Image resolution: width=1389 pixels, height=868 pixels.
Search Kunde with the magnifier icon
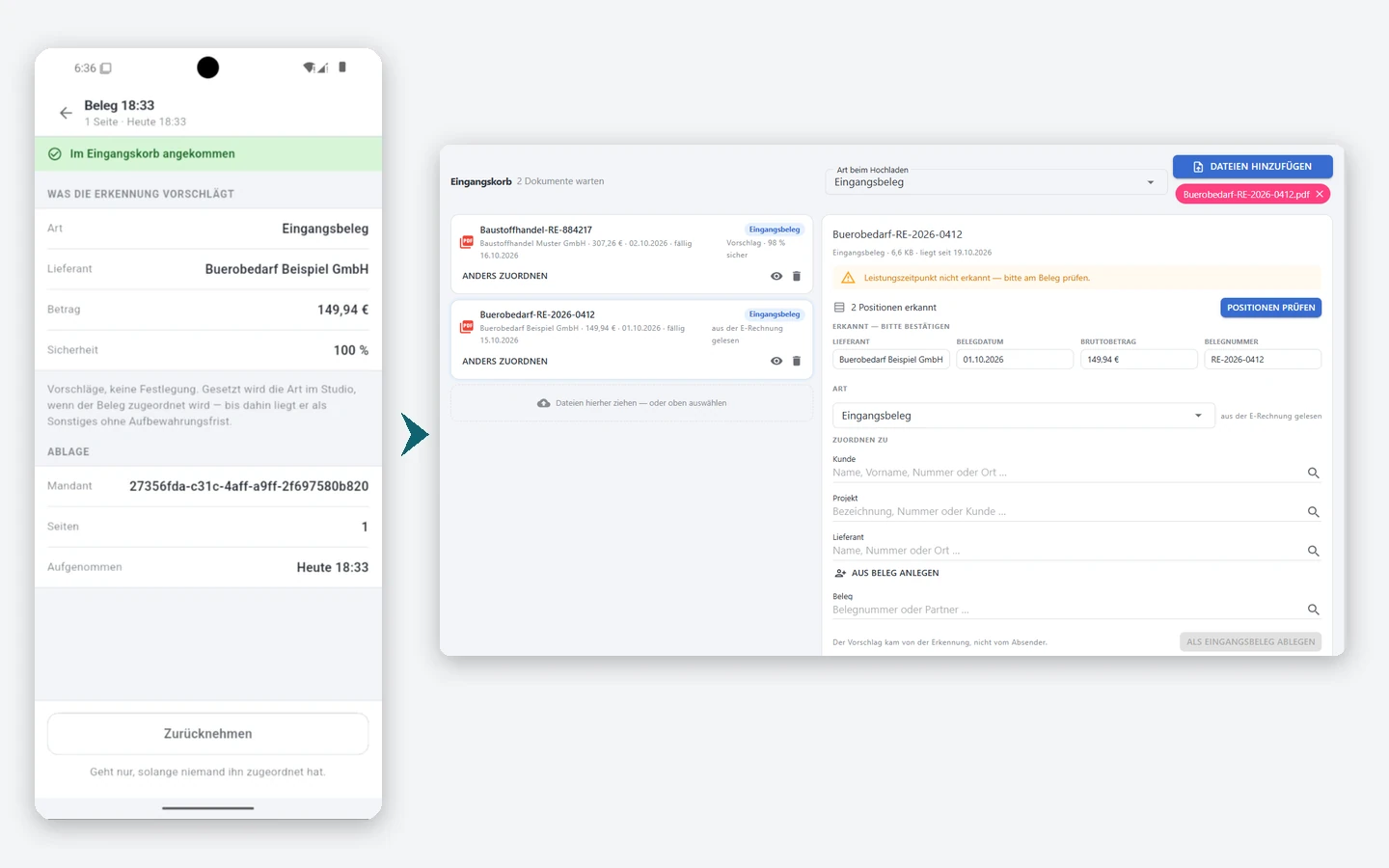click(x=1313, y=473)
